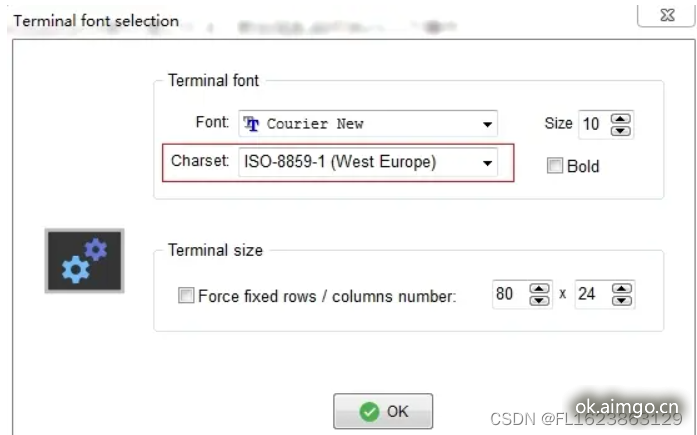Decrease the font Size value
The width and height of the screenshot is (697, 435).
(621, 130)
